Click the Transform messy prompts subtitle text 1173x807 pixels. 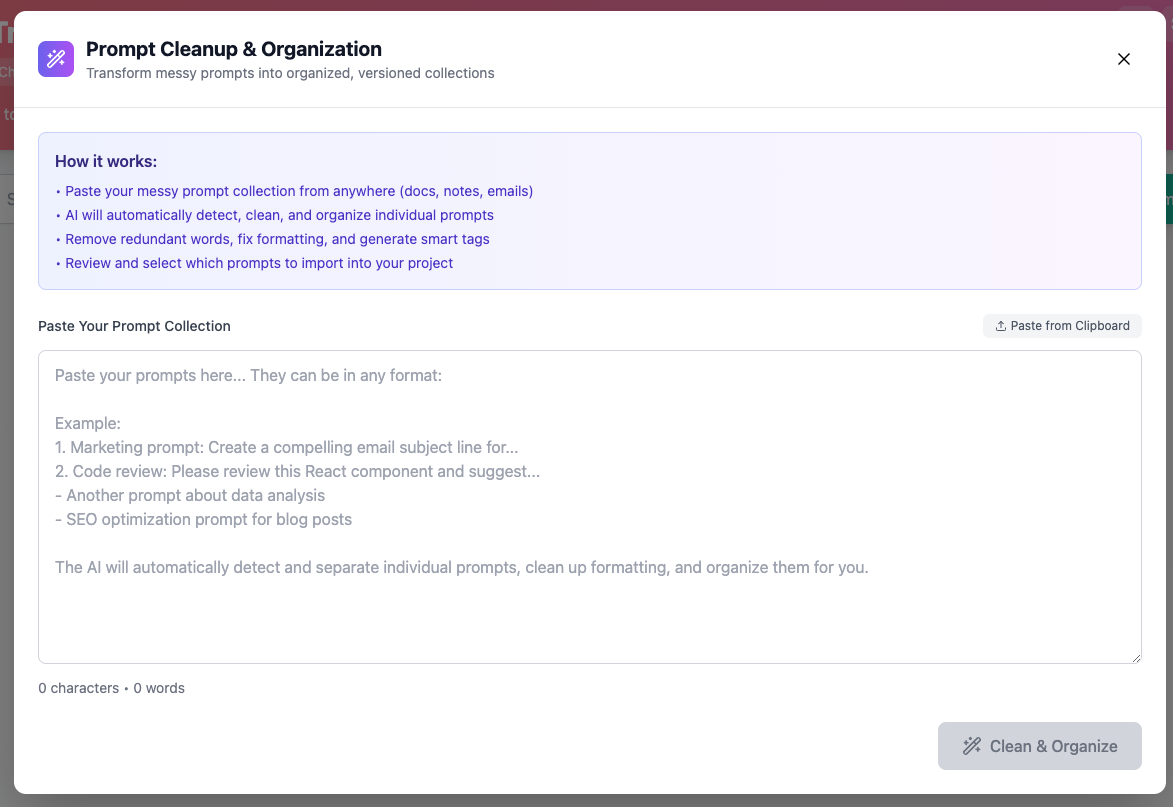point(290,73)
